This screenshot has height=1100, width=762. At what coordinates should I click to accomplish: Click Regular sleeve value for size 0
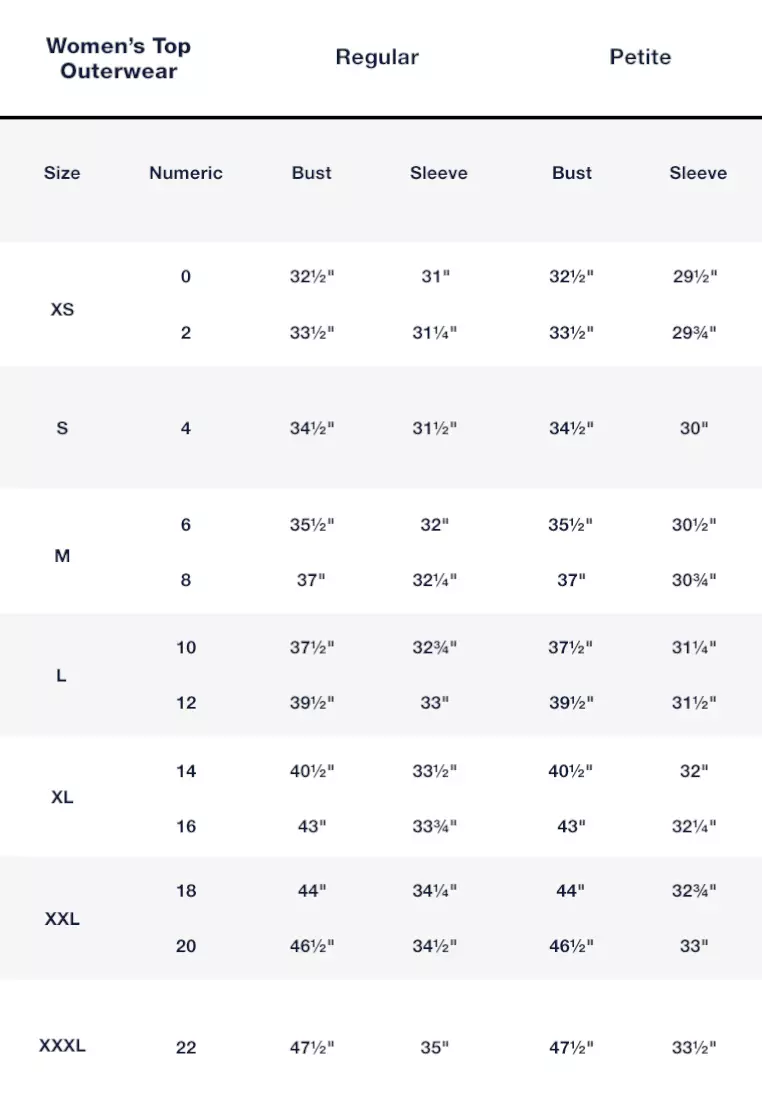435,277
